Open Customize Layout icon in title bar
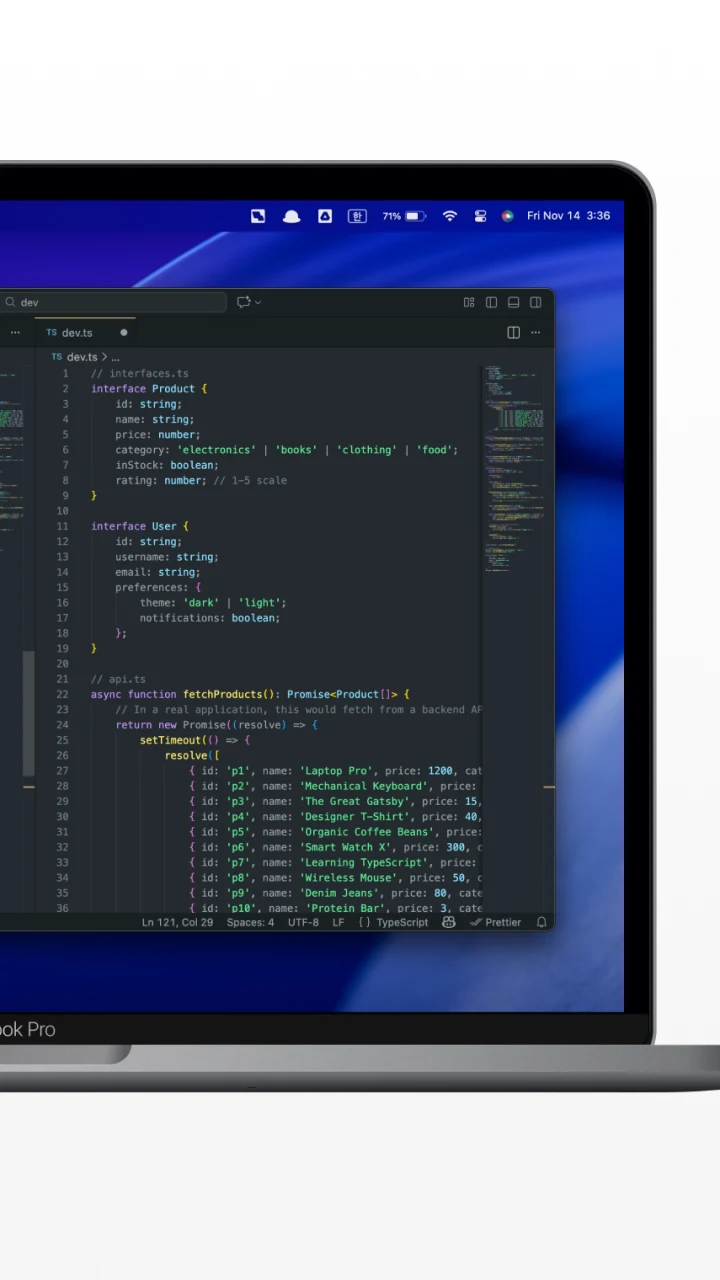The image size is (720, 1280). [469, 302]
